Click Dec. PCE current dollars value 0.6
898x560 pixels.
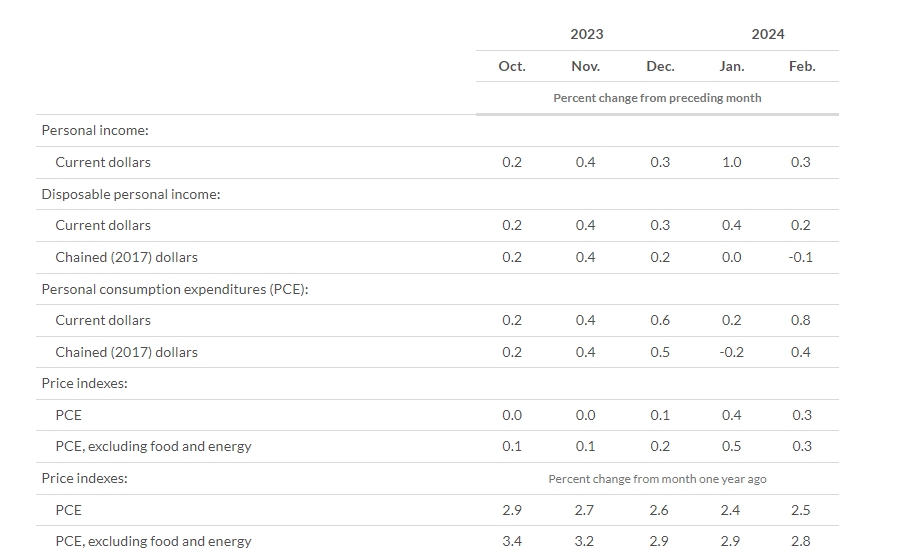point(660,320)
